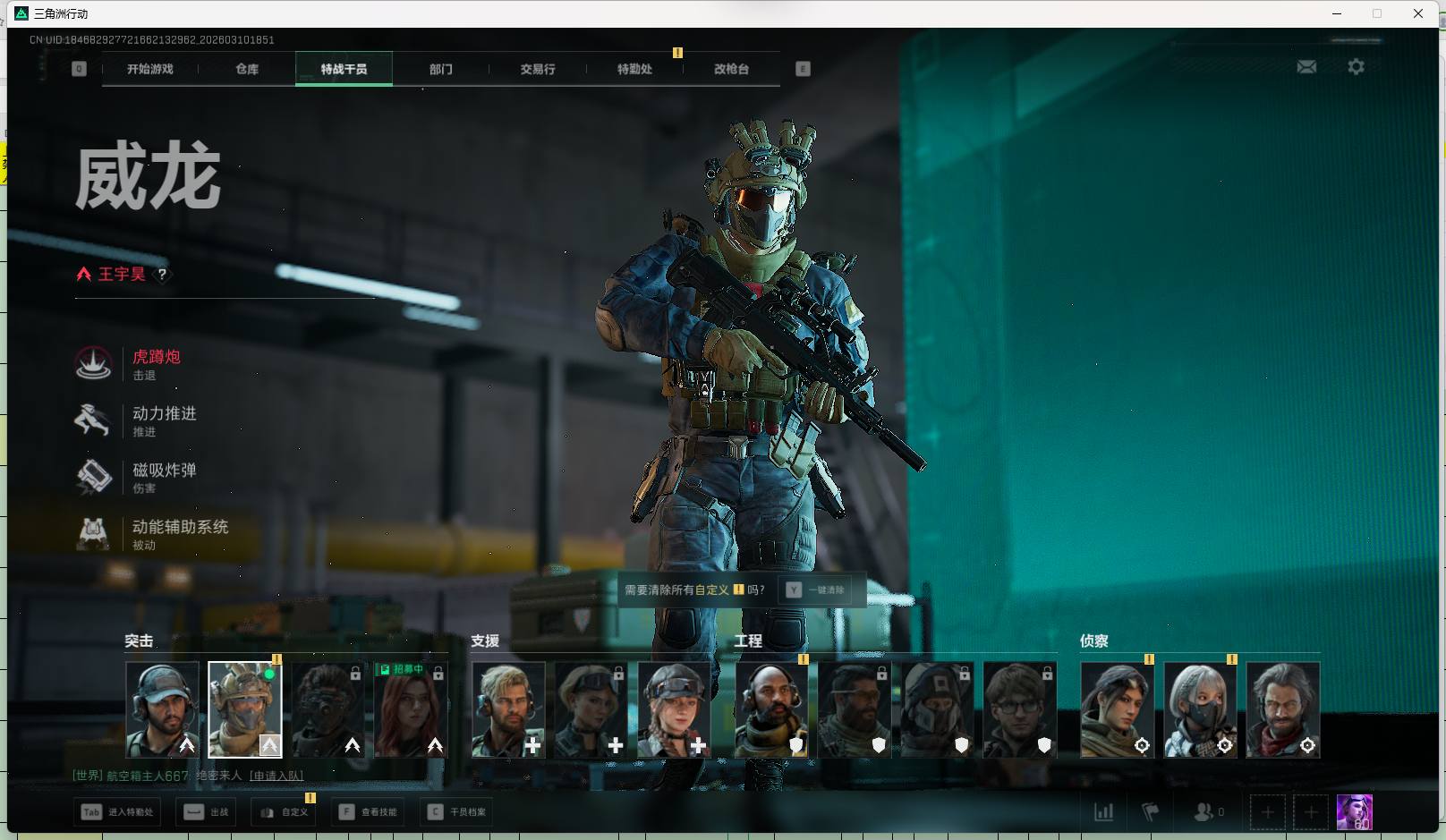Select the dark-haired Recon woman portrait
The width and height of the screenshot is (1446, 840).
coord(1118,710)
